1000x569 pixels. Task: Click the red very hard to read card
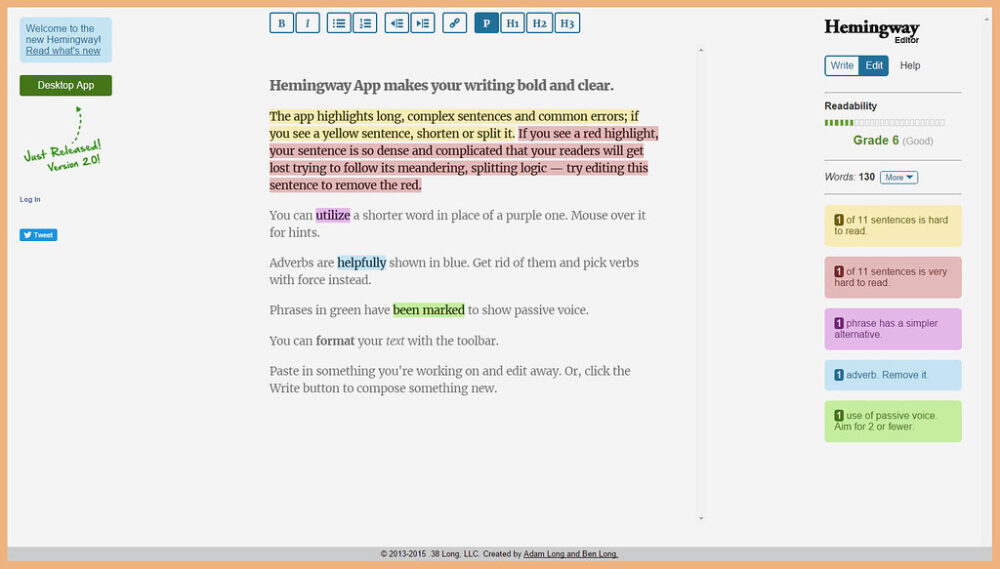[893, 277]
